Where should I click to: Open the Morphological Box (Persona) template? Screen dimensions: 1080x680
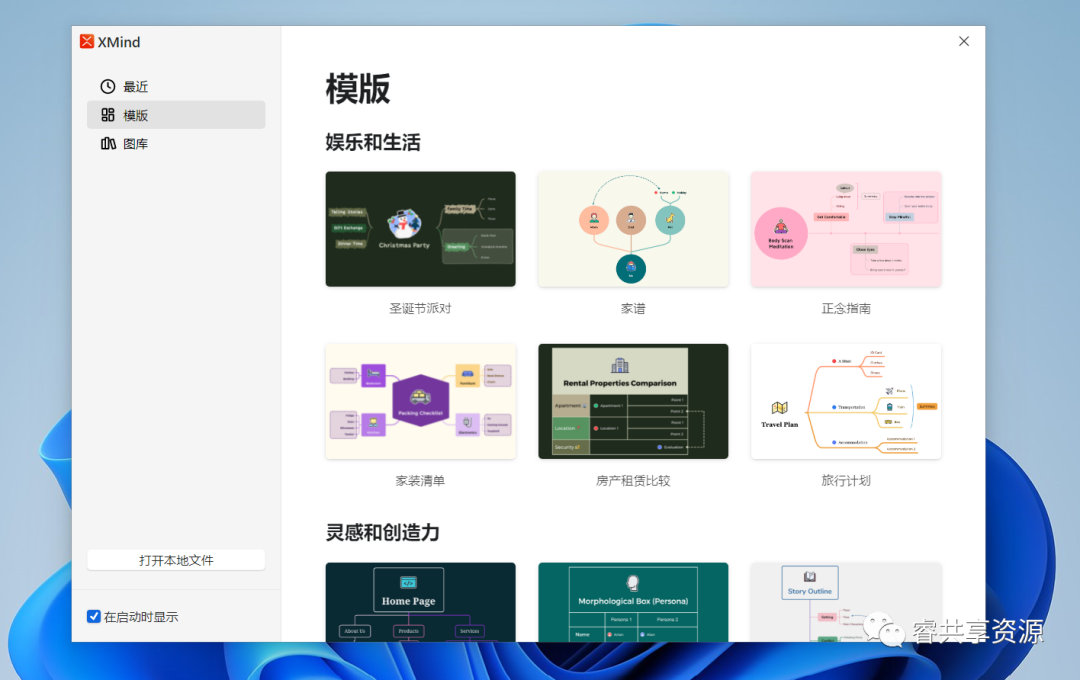[633, 602]
